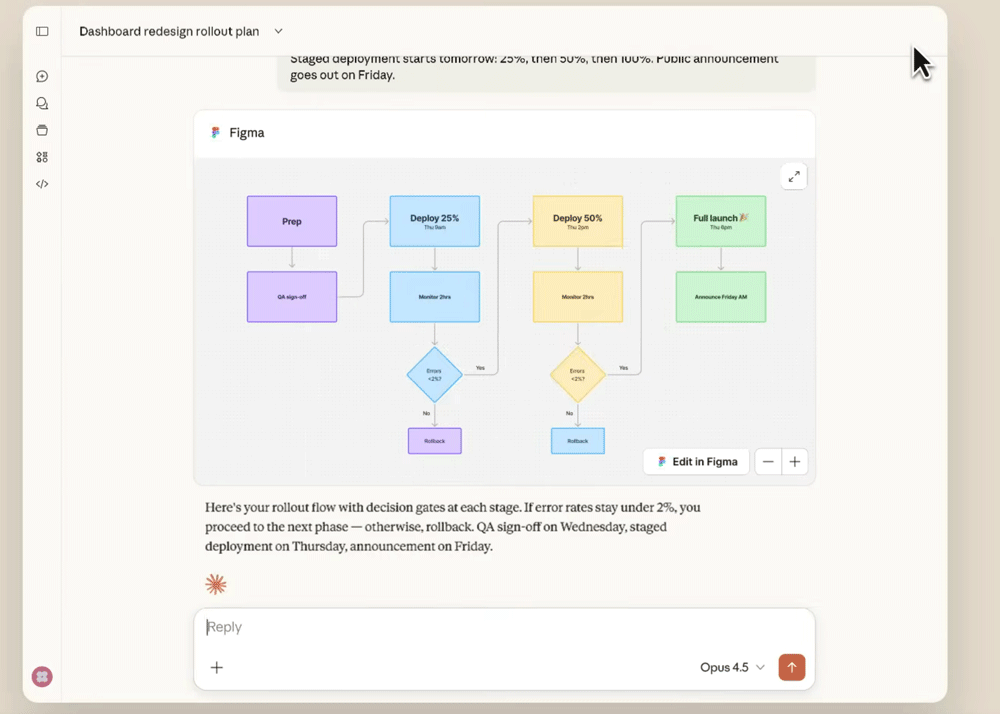The image size is (1000, 714).
Task: Expand the Figma diagram to fullscreen
Action: coord(793,177)
